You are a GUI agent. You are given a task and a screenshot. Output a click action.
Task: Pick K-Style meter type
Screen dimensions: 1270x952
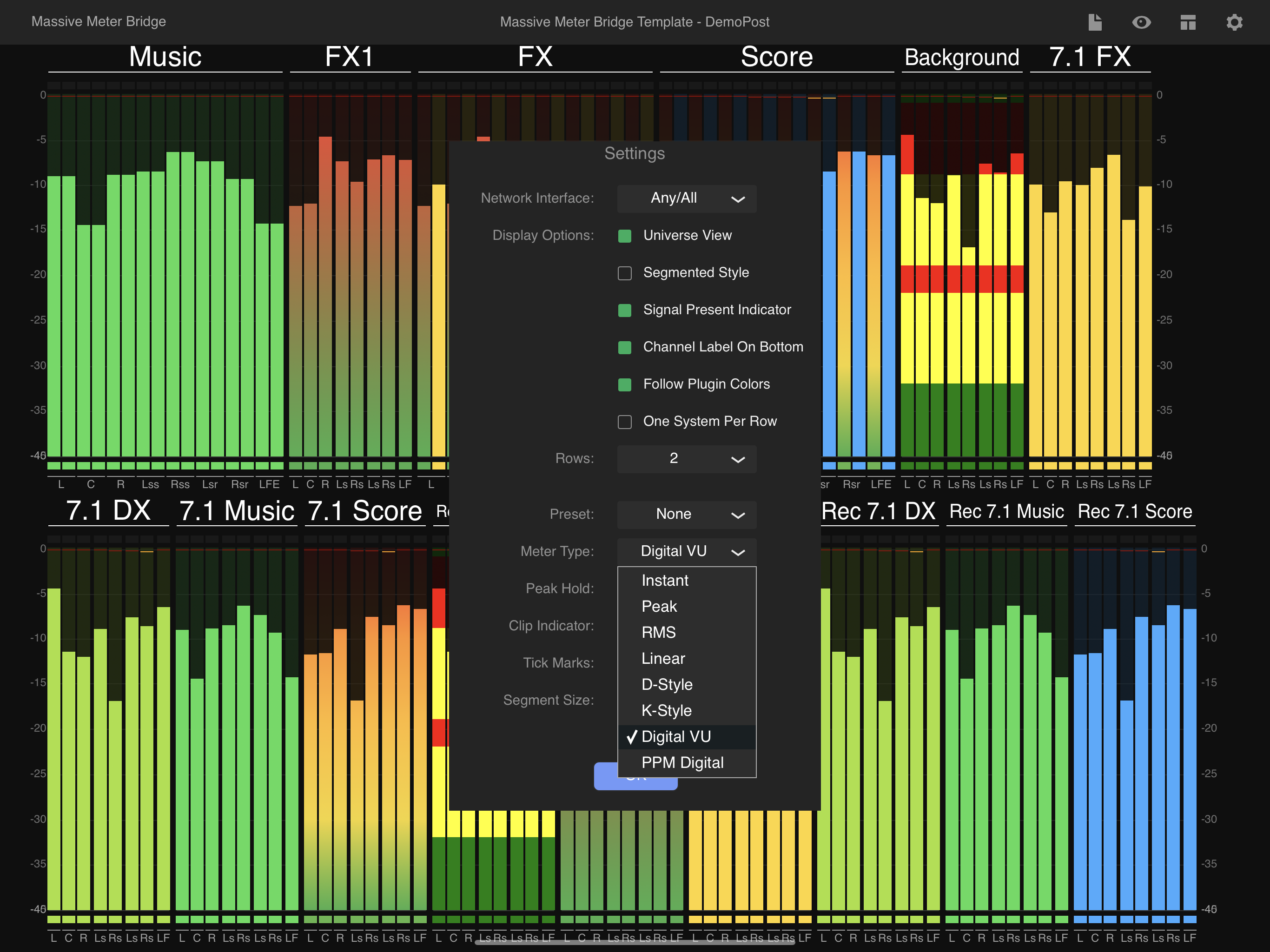point(687,710)
